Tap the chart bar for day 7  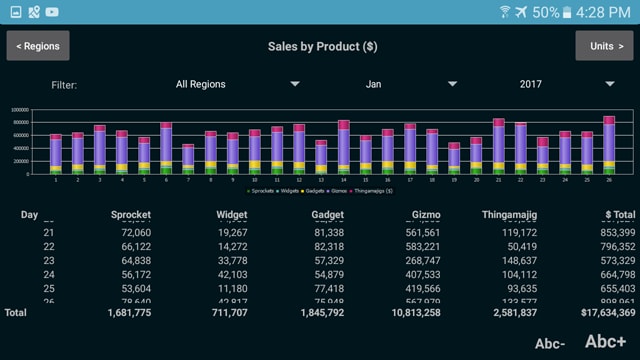click(x=188, y=159)
